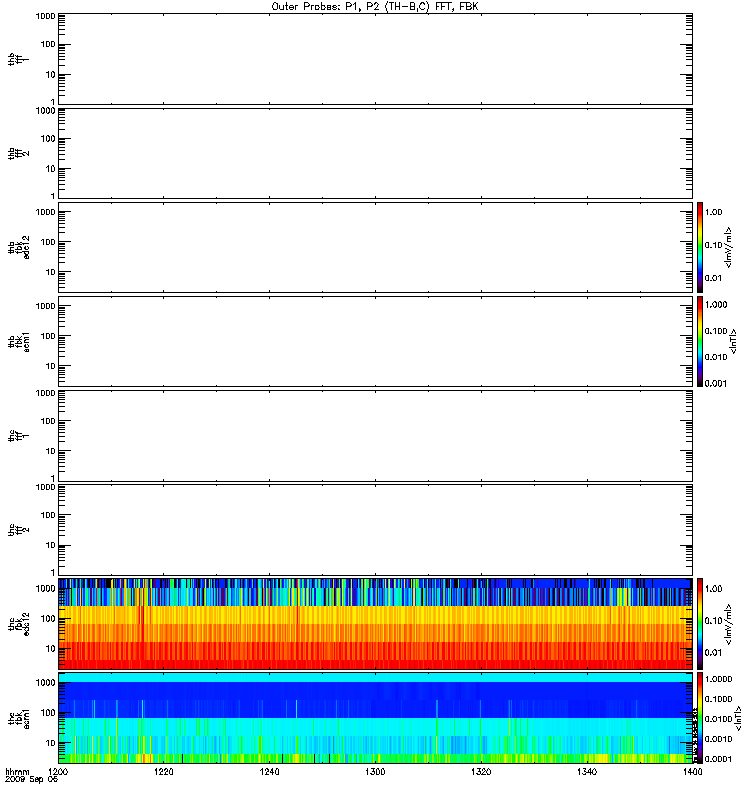
Task: Click the color bar beside thb fbk scm1
Action: 700,341
